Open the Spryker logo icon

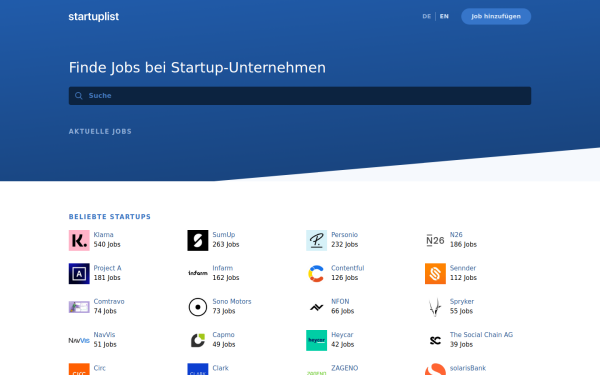tap(435, 307)
